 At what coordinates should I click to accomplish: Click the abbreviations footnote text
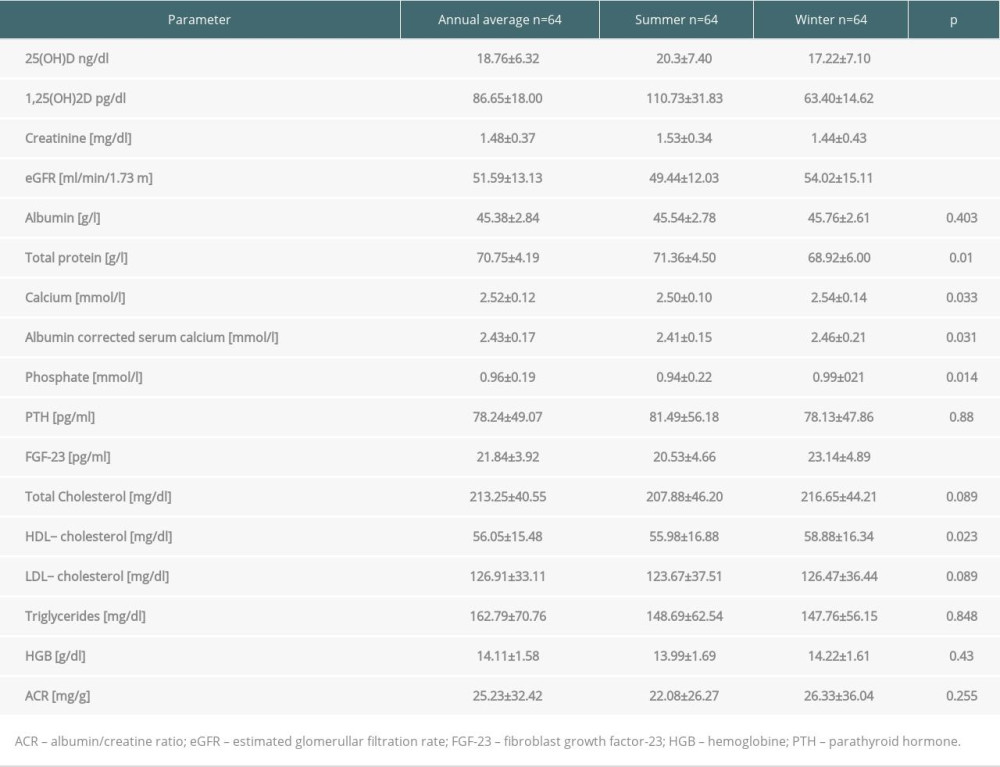pyautogui.click(x=487, y=742)
